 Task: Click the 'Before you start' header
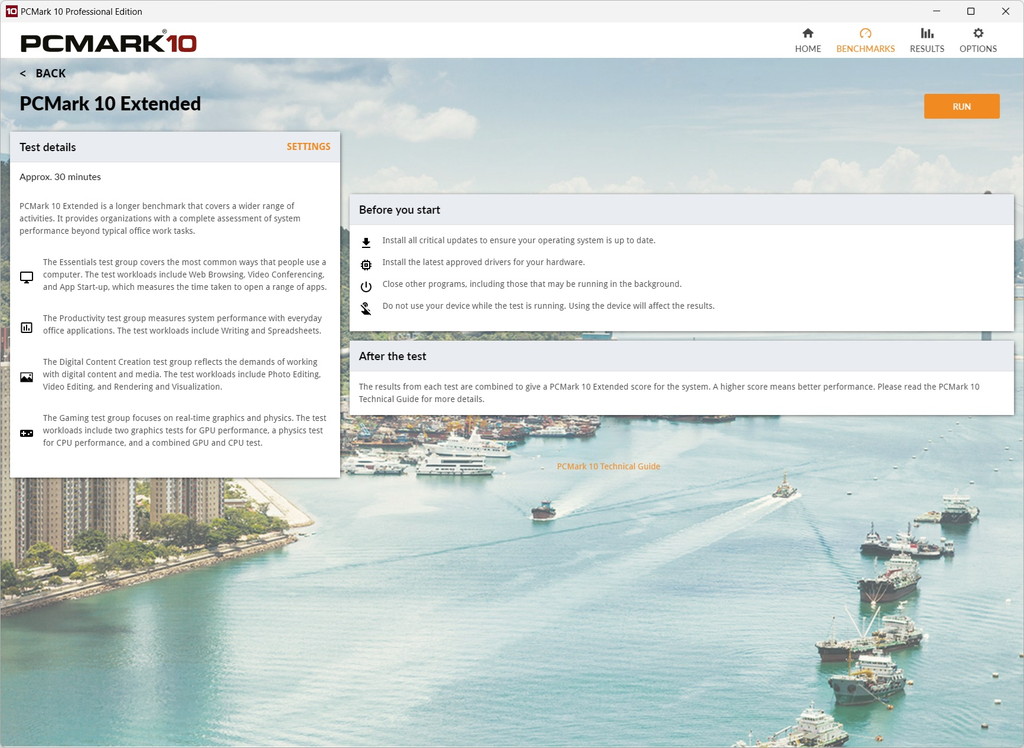pyautogui.click(x=682, y=210)
